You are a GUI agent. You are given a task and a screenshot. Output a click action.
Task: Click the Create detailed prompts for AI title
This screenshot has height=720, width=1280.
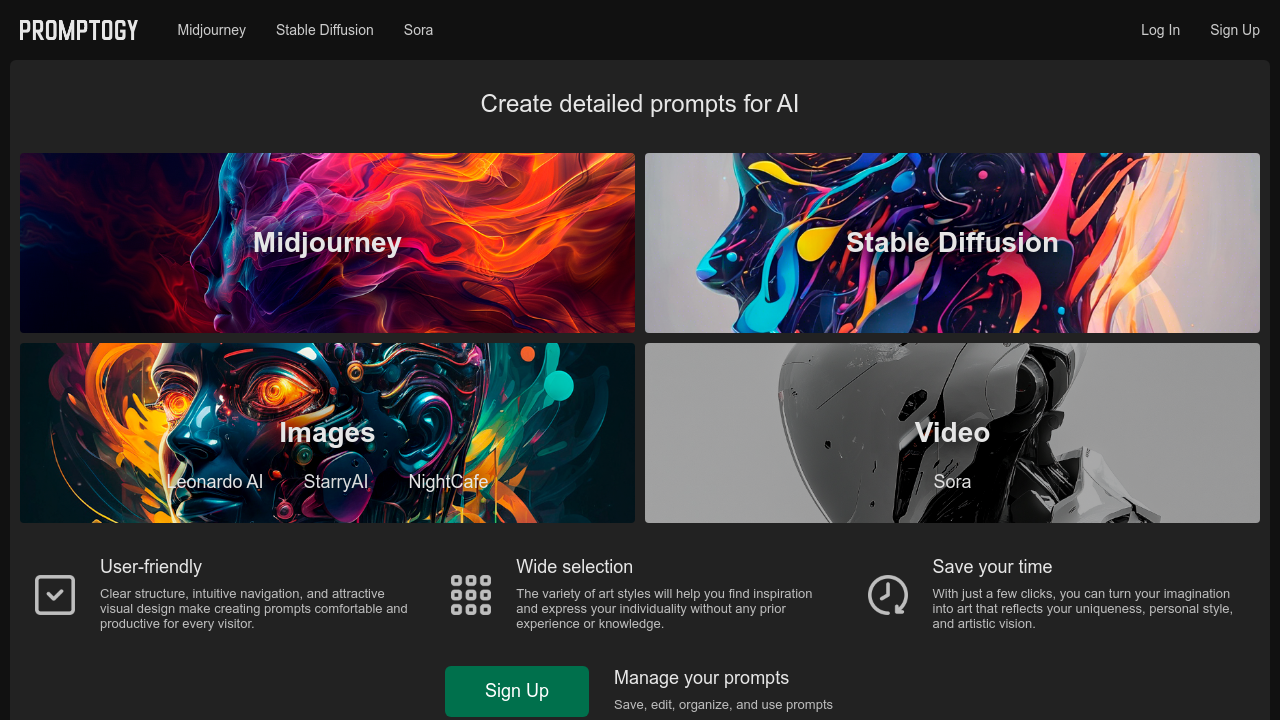[640, 104]
